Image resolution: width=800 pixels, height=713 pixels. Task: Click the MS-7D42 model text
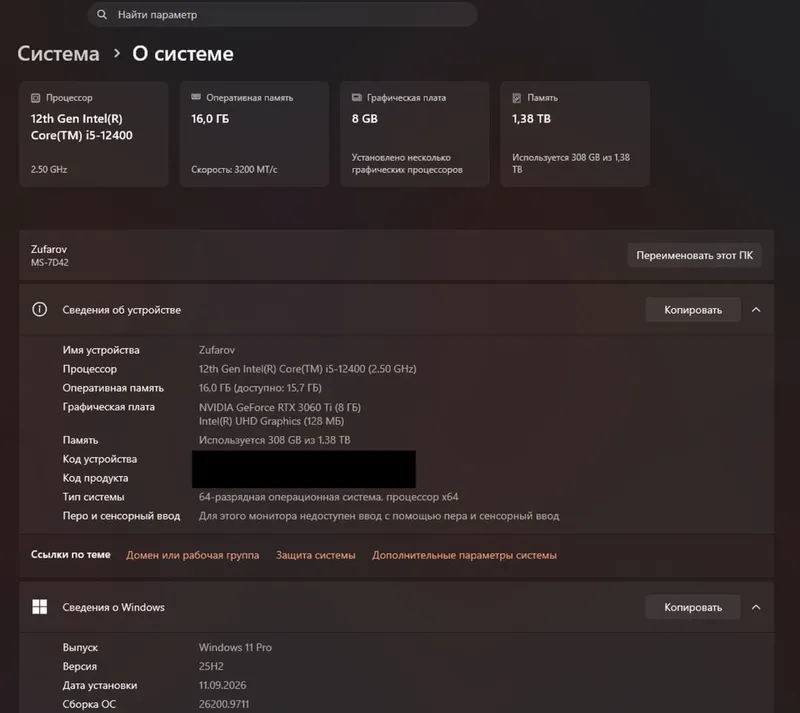[x=49, y=262]
